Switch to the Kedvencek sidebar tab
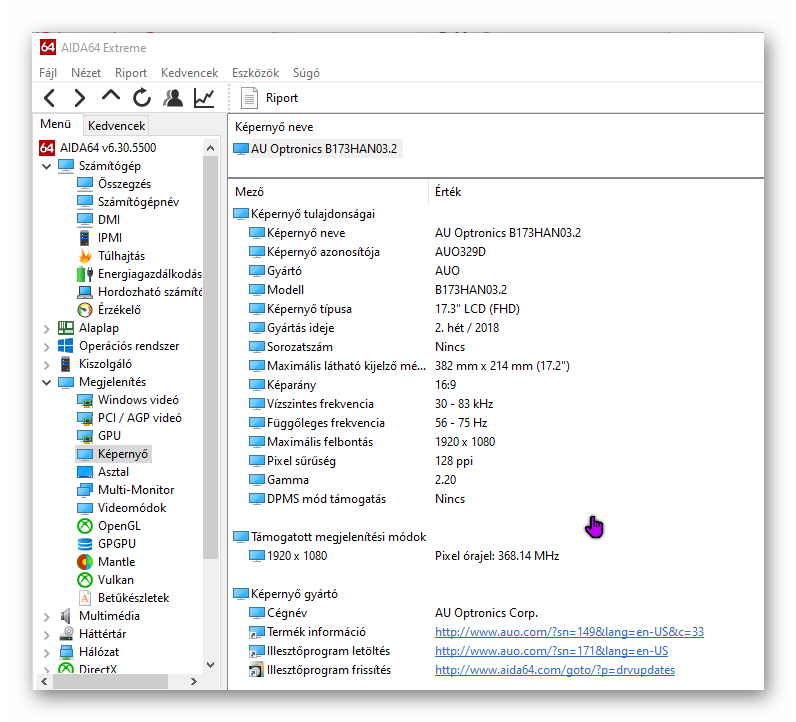796x722 pixels. tap(116, 126)
